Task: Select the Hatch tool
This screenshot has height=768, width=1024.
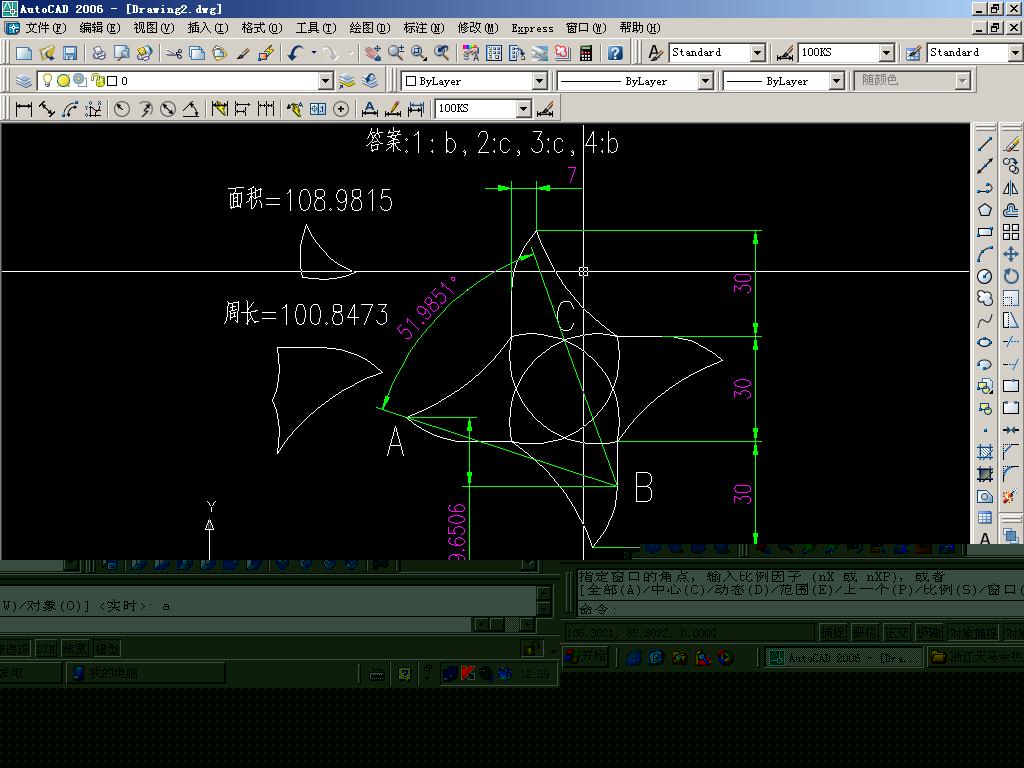Action: click(985, 452)
